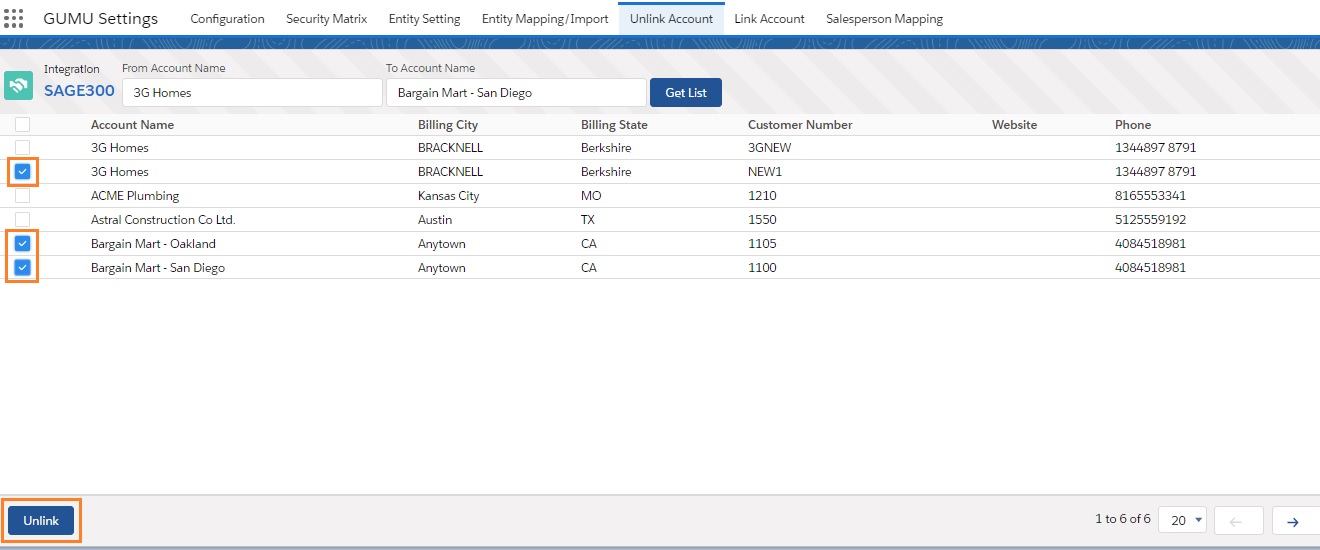Open the app launcher grid icon
The width and height of the screenshot is (1320, 550).
[x=14, y=19]
